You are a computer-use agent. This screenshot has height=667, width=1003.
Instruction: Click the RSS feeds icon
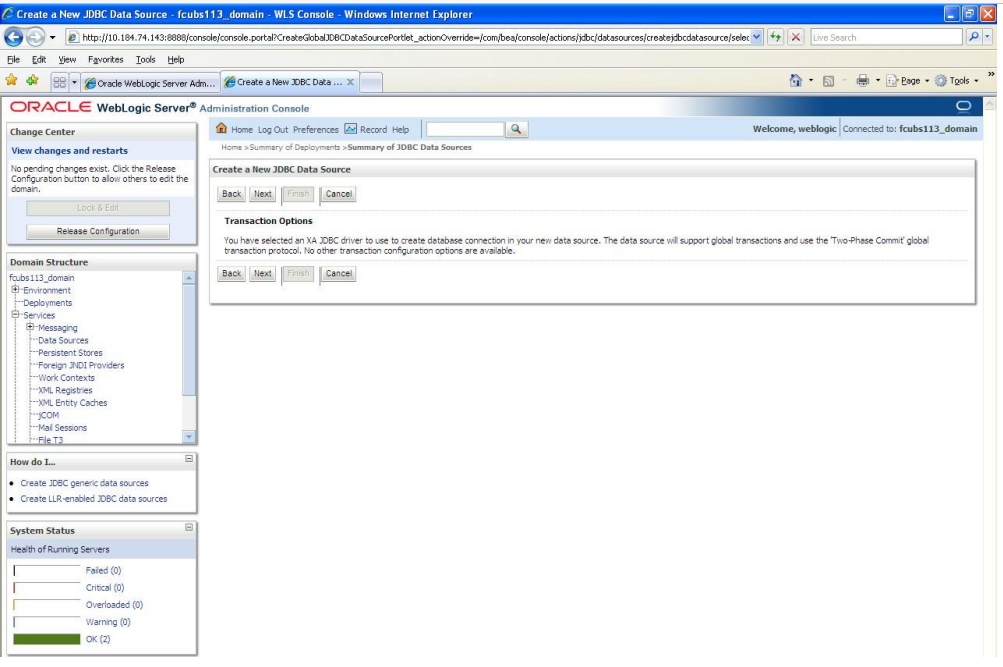[828, 81]
